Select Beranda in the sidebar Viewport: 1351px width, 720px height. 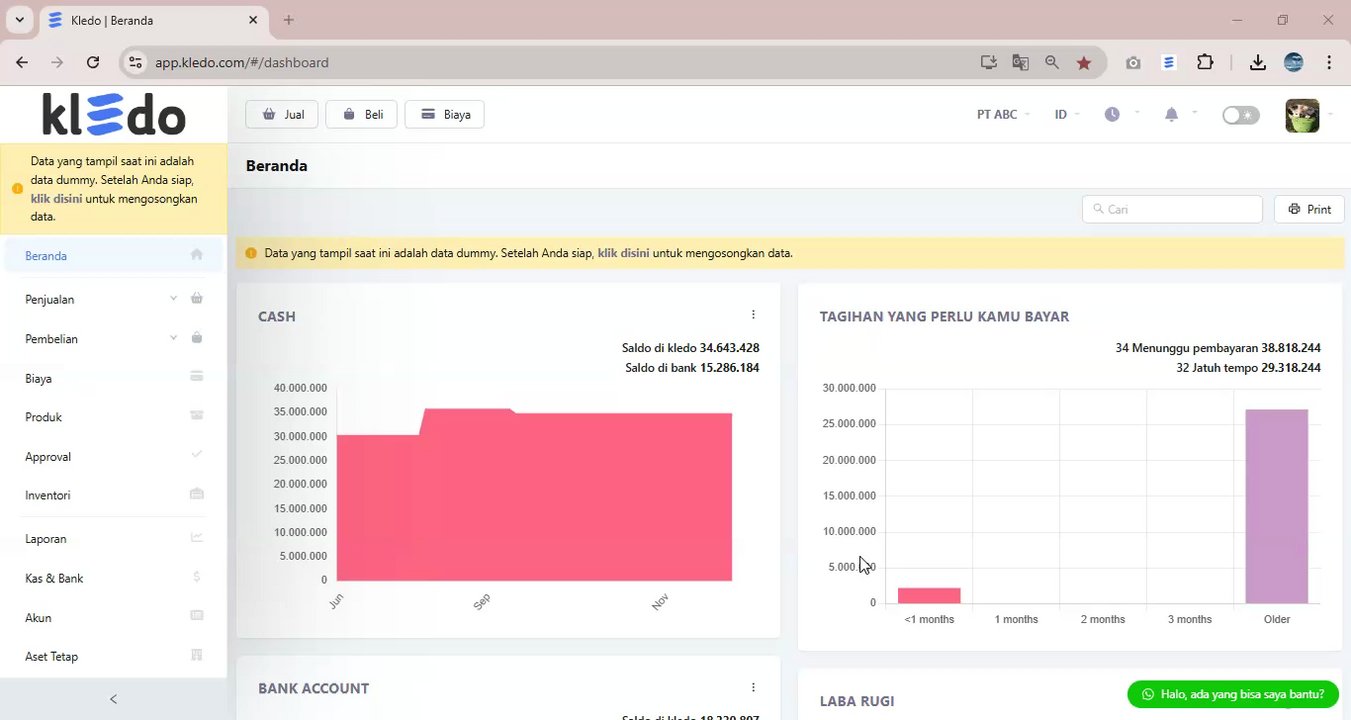[x=113, y=255]
